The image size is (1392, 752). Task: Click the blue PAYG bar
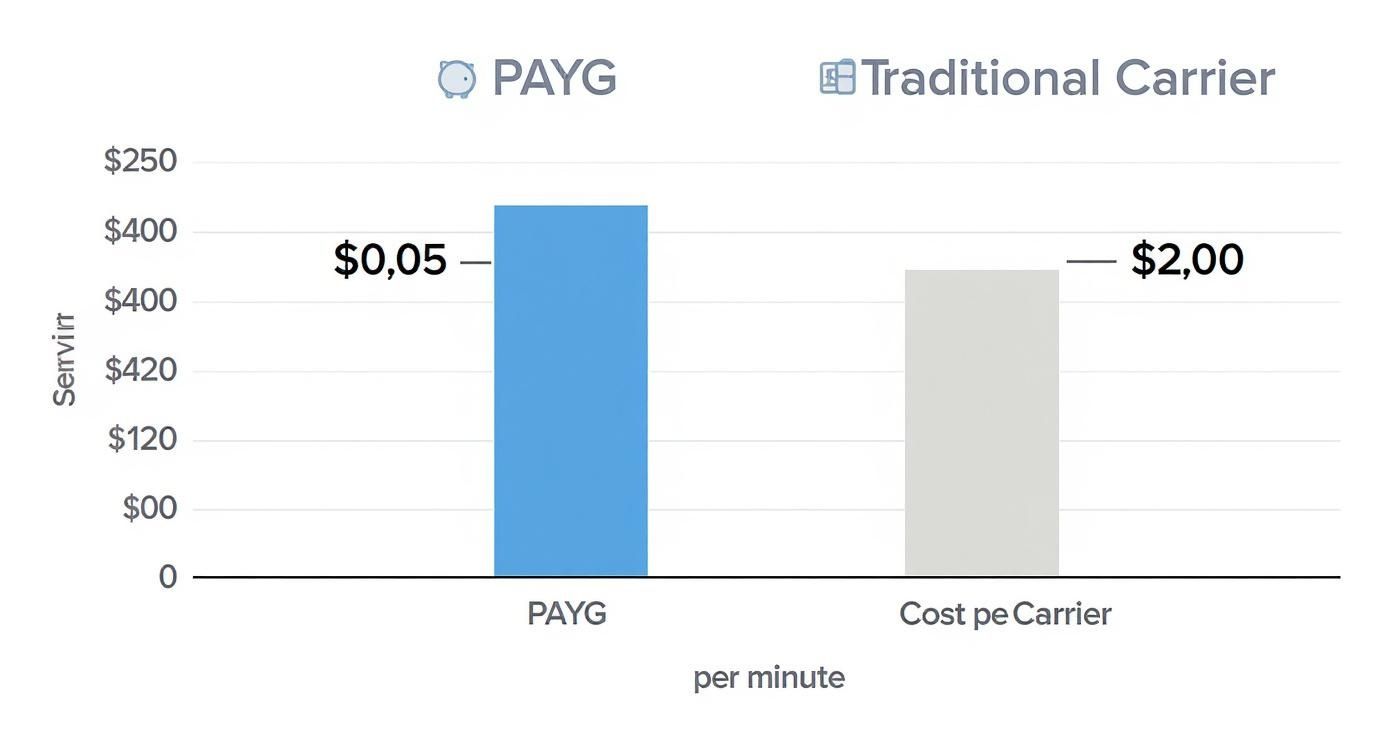tap(571, 391)
